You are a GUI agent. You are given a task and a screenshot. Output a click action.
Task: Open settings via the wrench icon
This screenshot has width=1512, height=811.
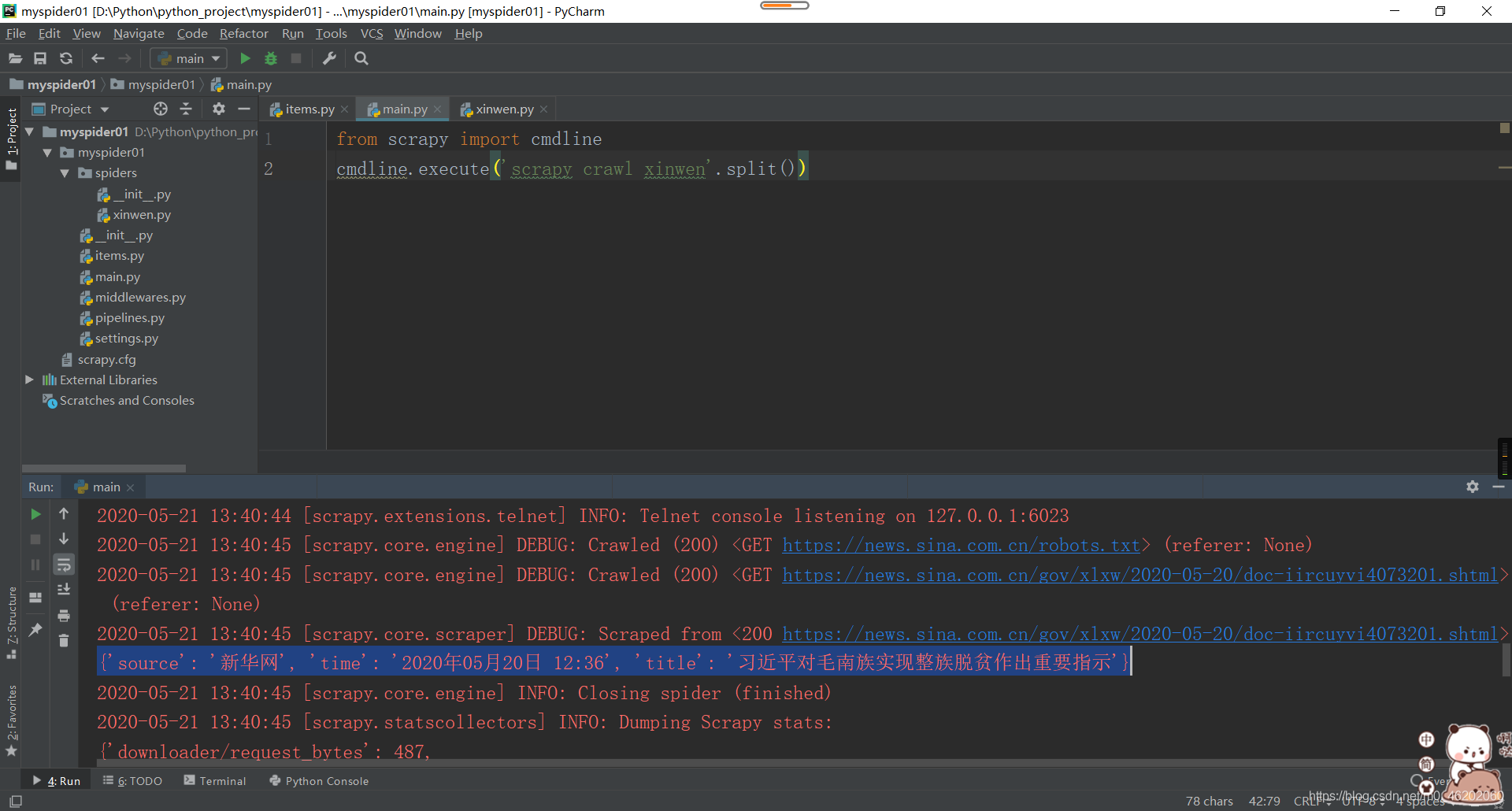(x=329, y=58)
